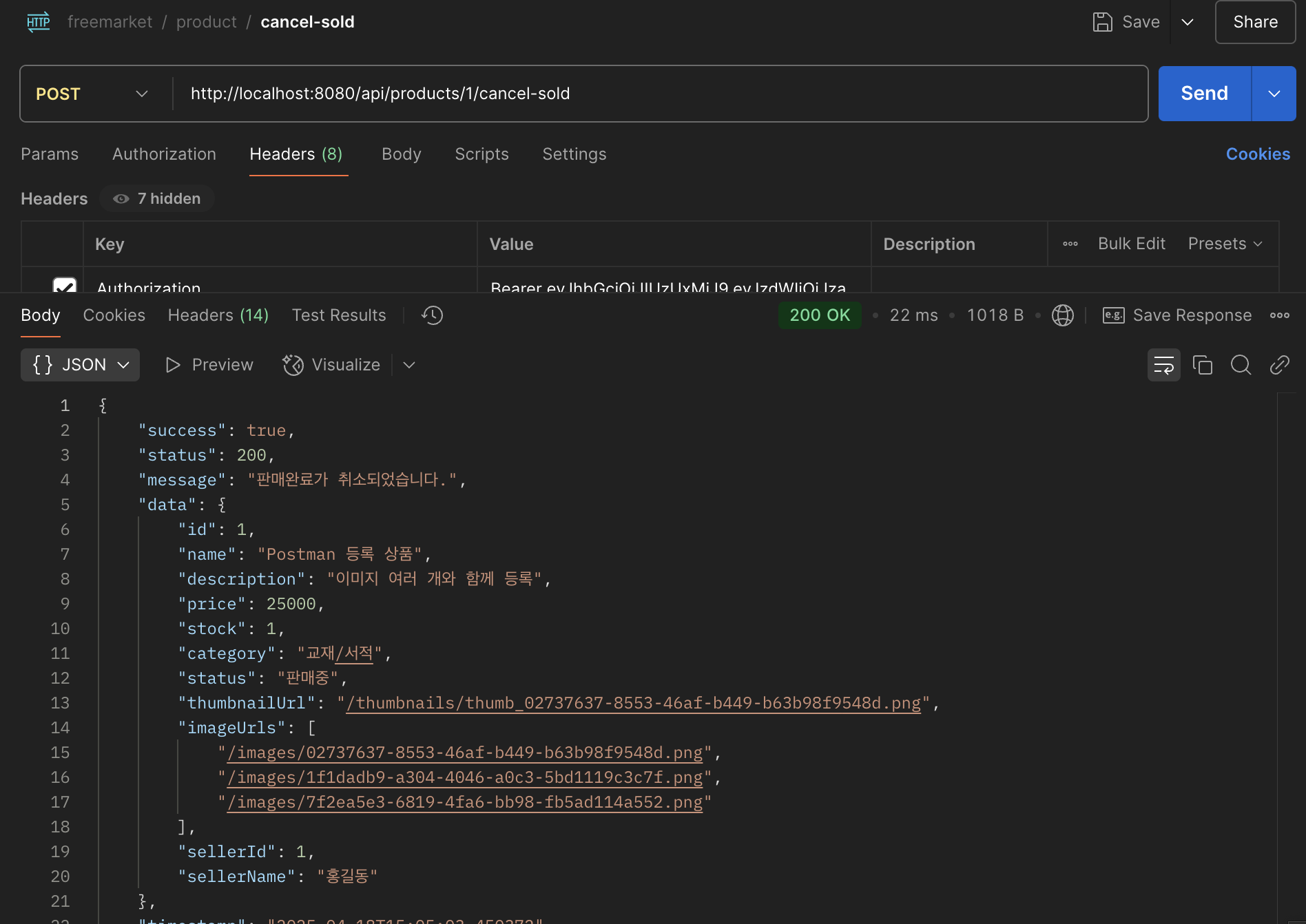
Task: Send the request
Action: pos(1205,94)
